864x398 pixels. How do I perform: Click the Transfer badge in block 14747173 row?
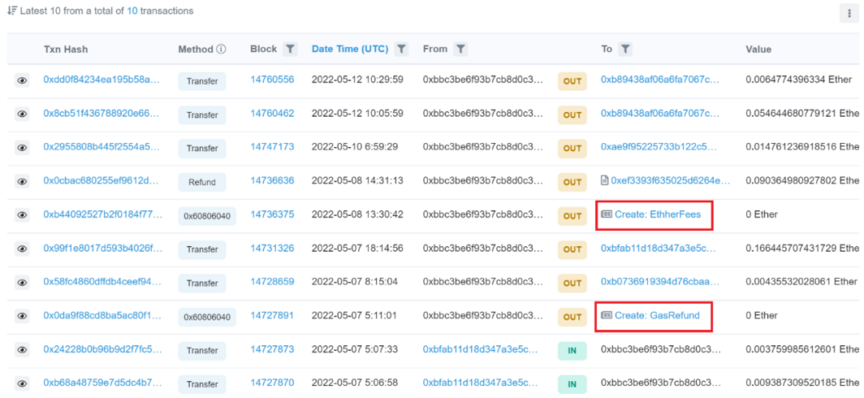pyautogui.click(x=202, y=148)
